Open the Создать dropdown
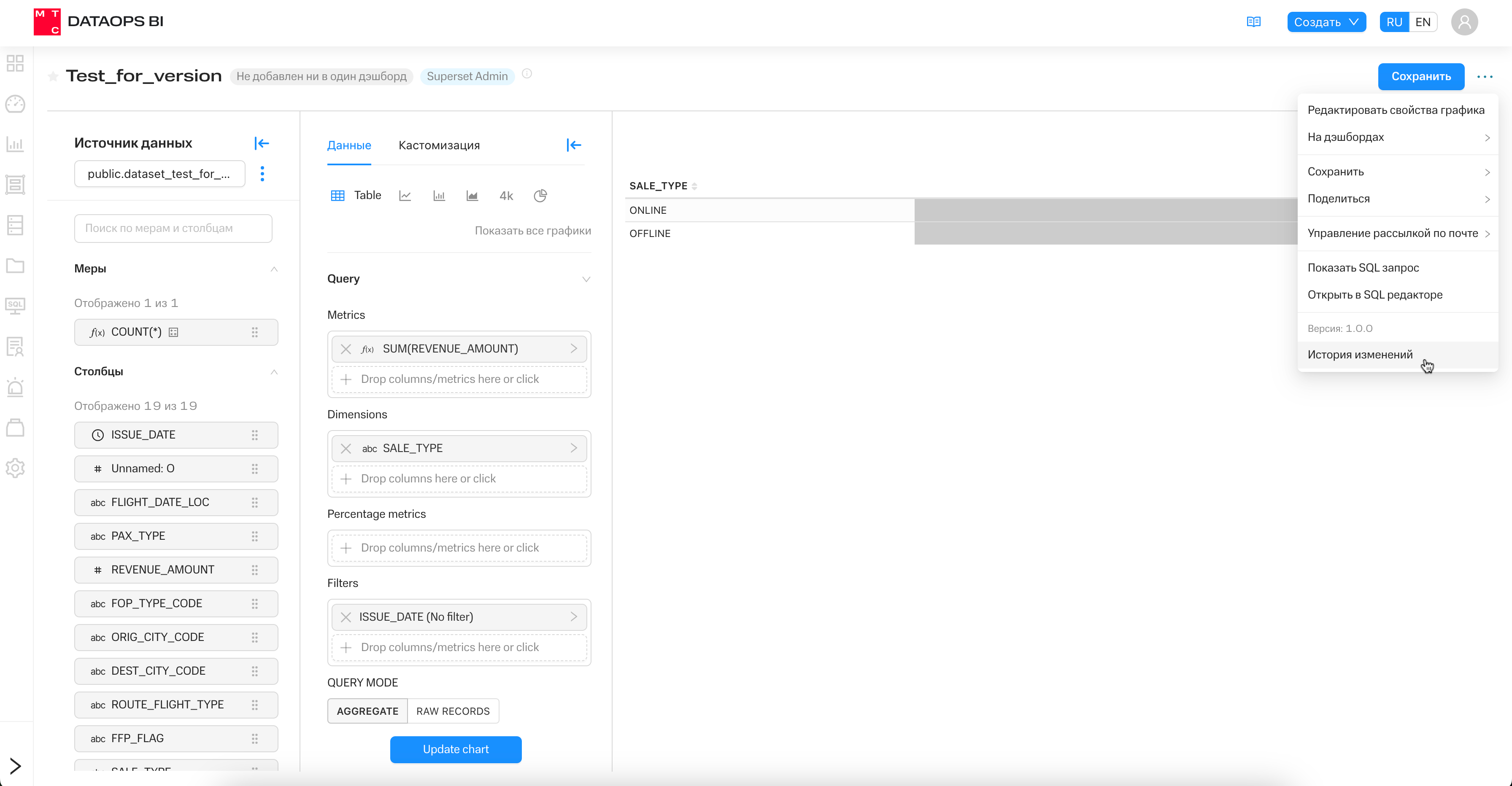 1326,22
